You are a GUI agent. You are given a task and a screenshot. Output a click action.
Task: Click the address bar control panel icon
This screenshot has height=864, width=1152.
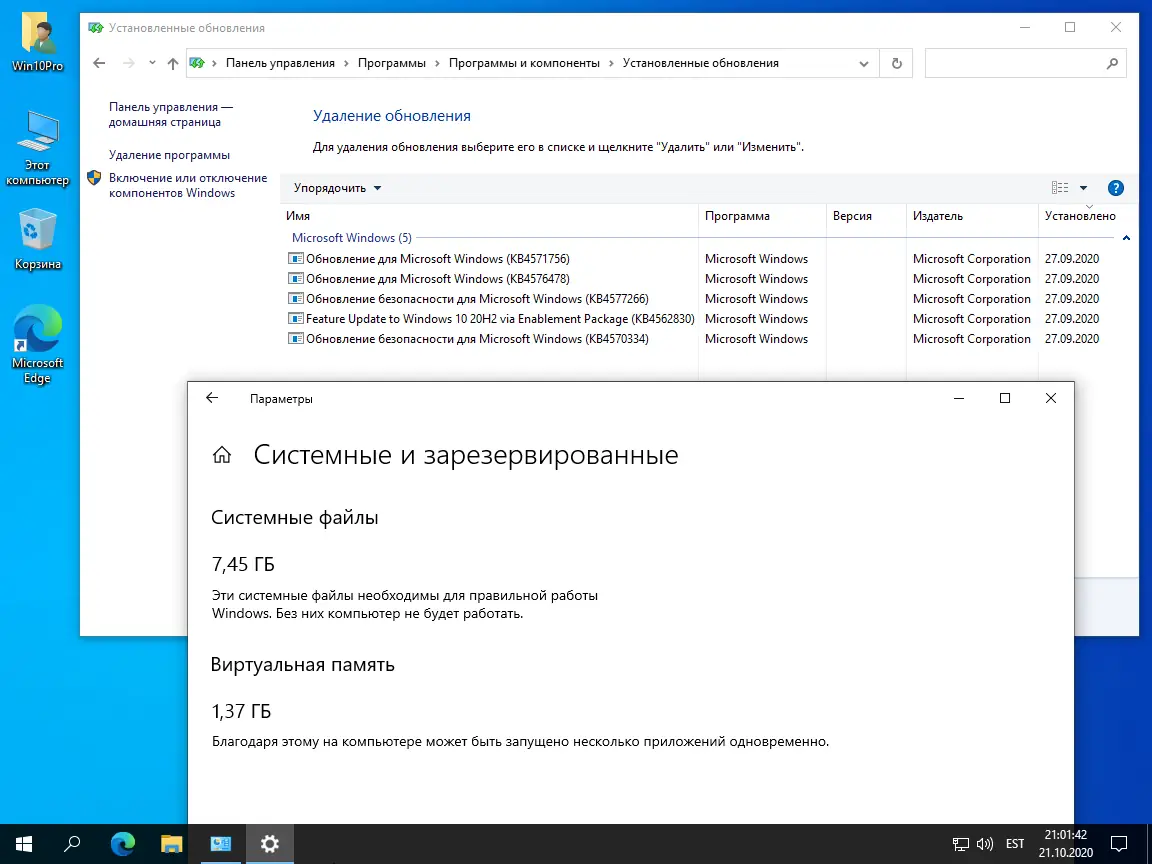(x=197, y=63)
